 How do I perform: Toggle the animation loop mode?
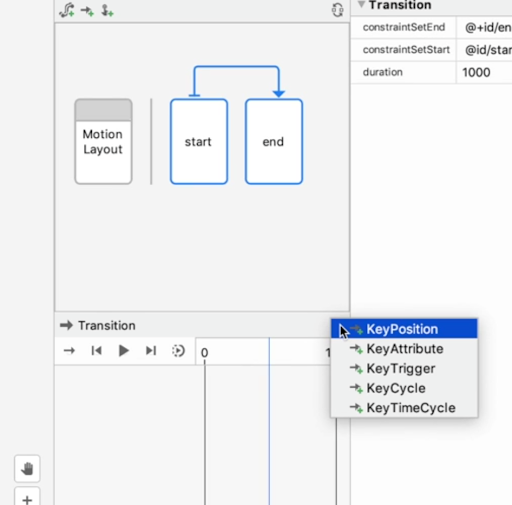(178, 351)
